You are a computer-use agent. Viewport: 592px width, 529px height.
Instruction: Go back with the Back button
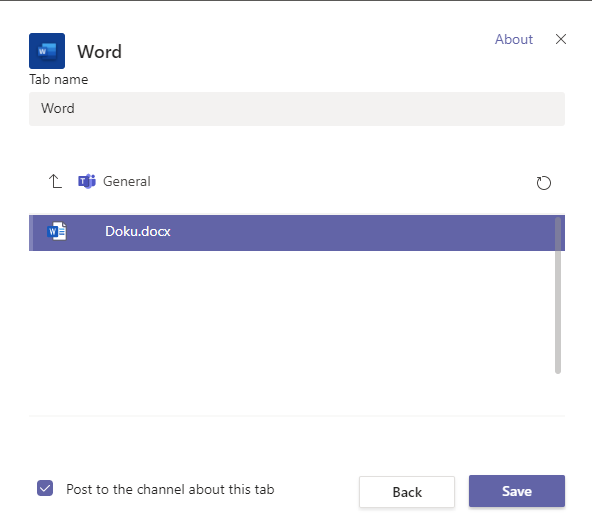coord(407,492)
